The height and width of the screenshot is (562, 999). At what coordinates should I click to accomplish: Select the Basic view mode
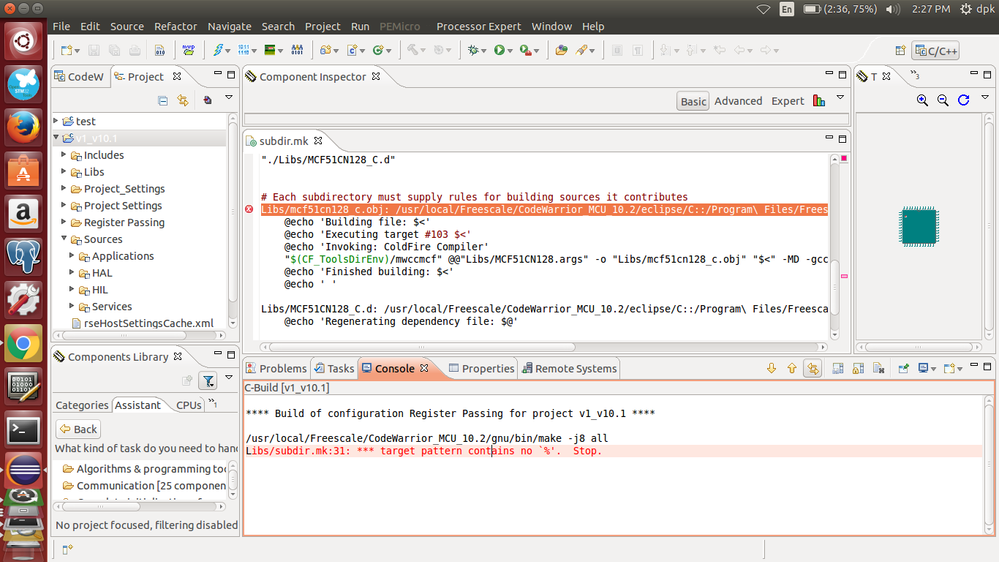pyautogui.click(x=693, y=101)
